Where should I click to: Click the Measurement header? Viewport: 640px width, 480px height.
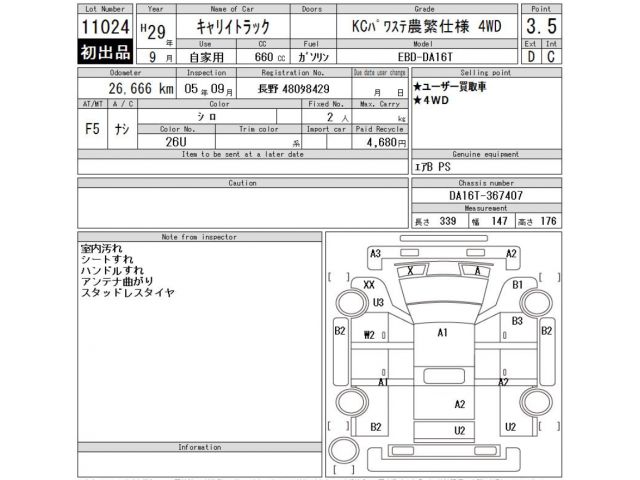[486, 208]
